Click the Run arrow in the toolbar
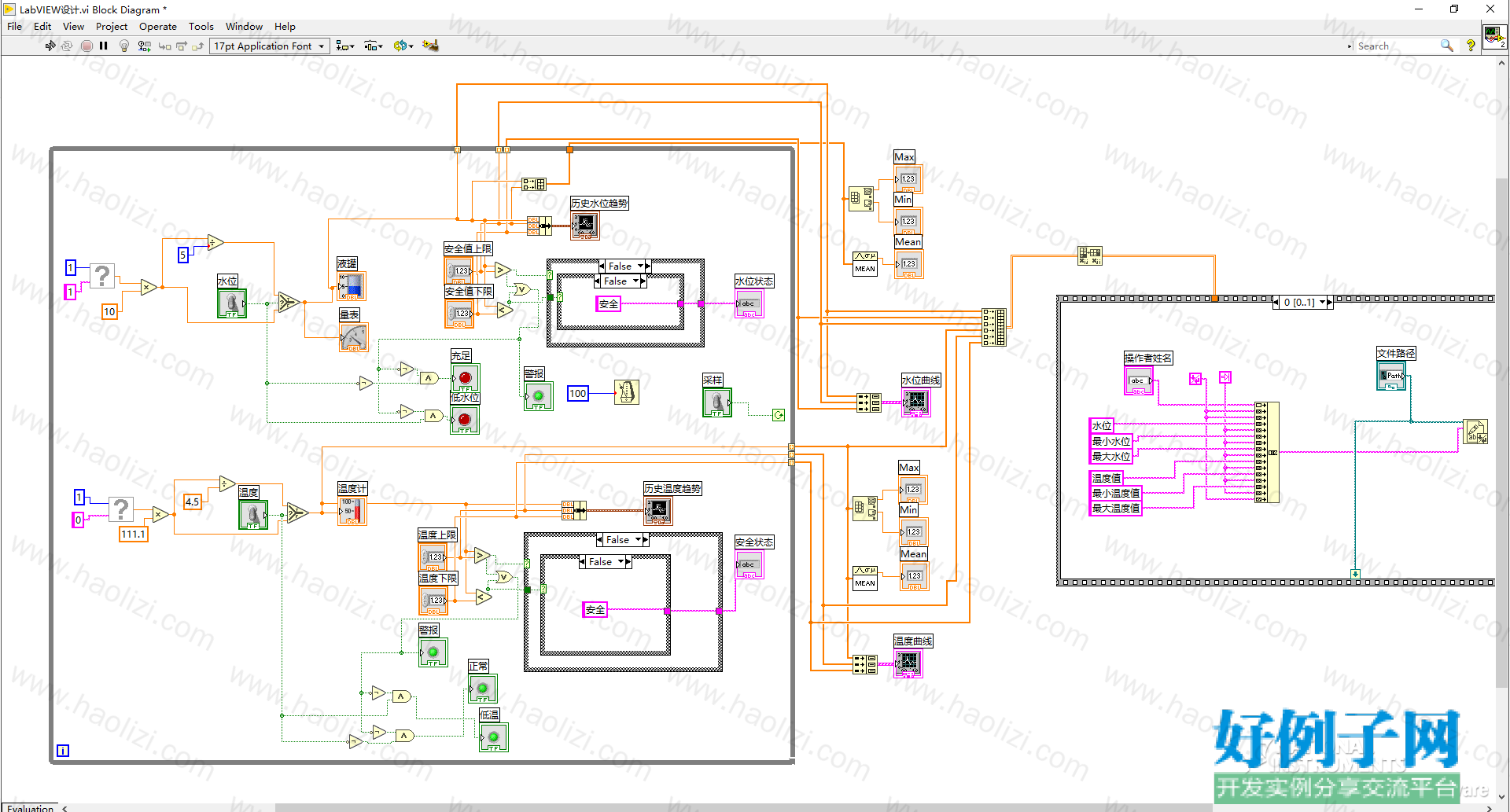 point(50,46)
